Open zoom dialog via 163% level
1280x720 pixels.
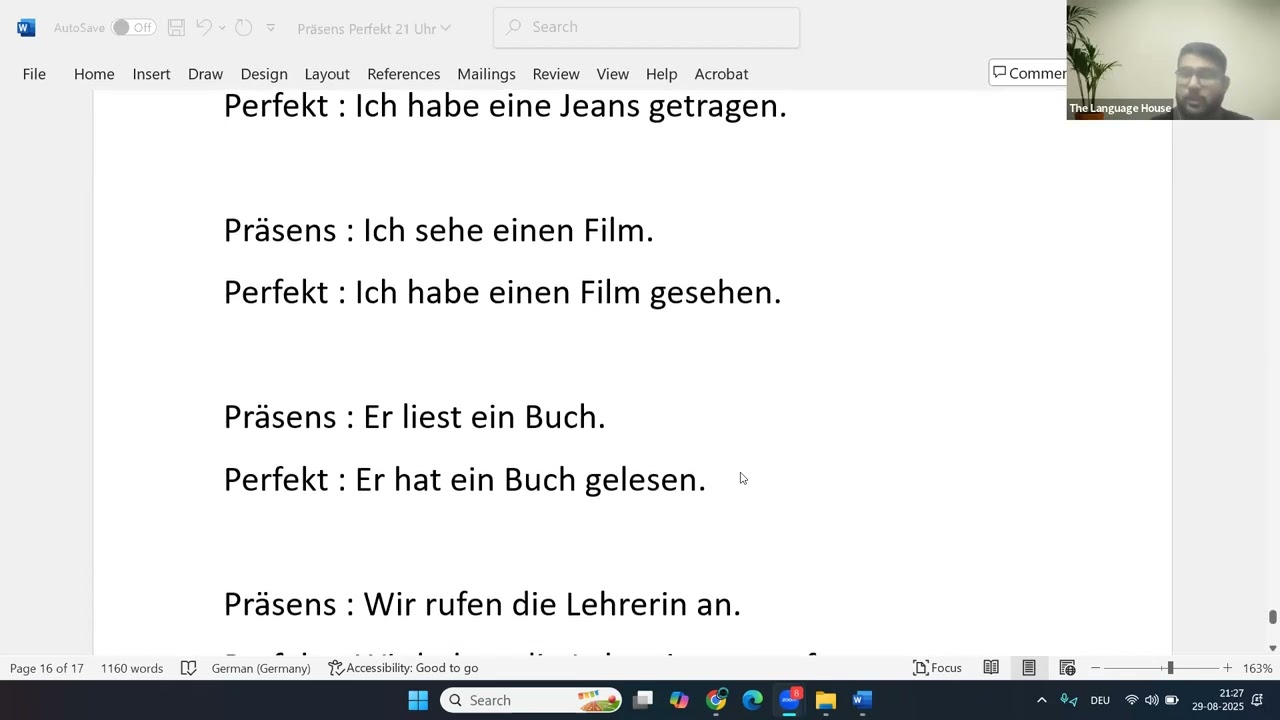(x=1257, y=668)
